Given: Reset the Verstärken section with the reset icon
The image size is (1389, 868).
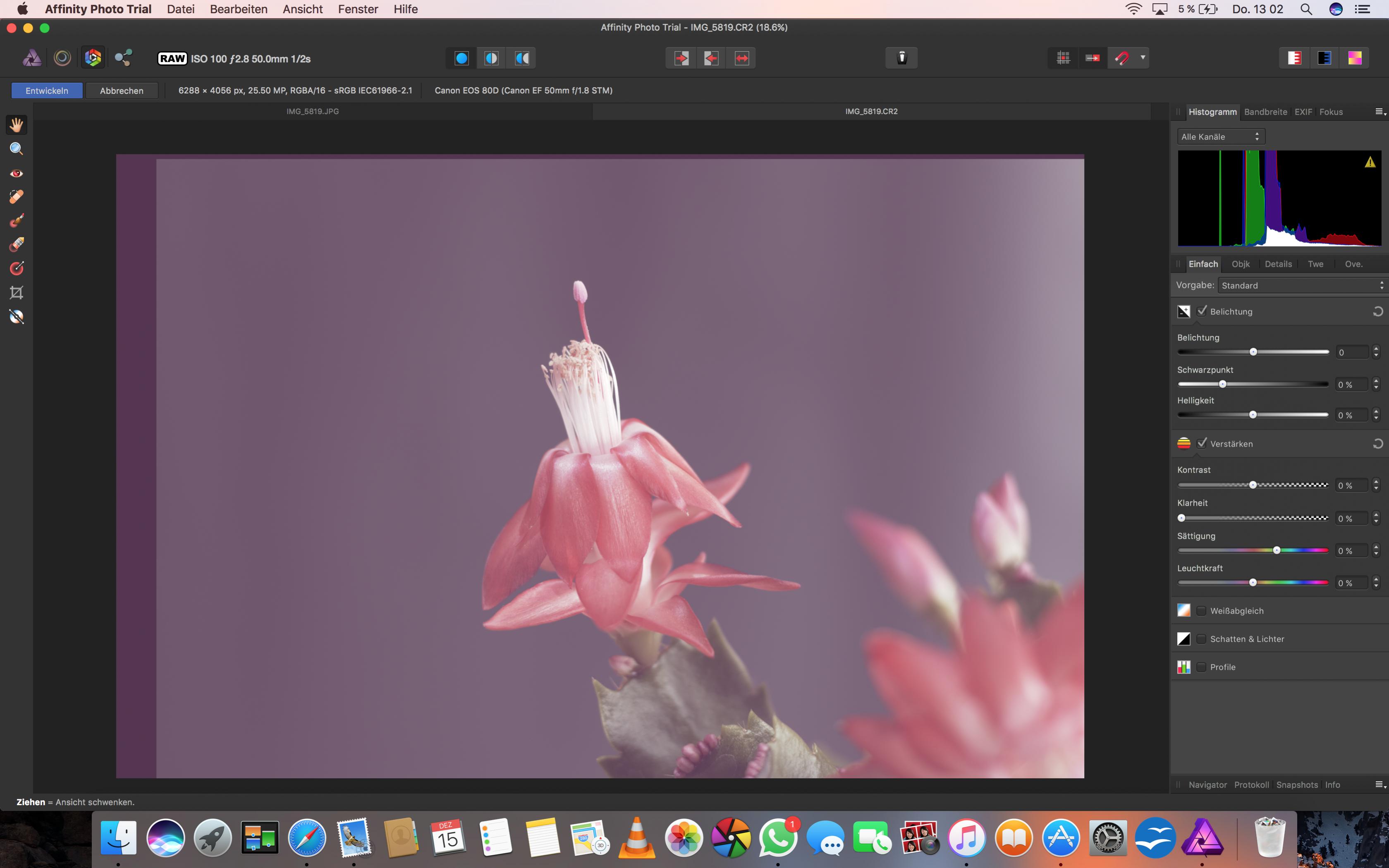Looking at the screenshot, I should pos(1377,444).
